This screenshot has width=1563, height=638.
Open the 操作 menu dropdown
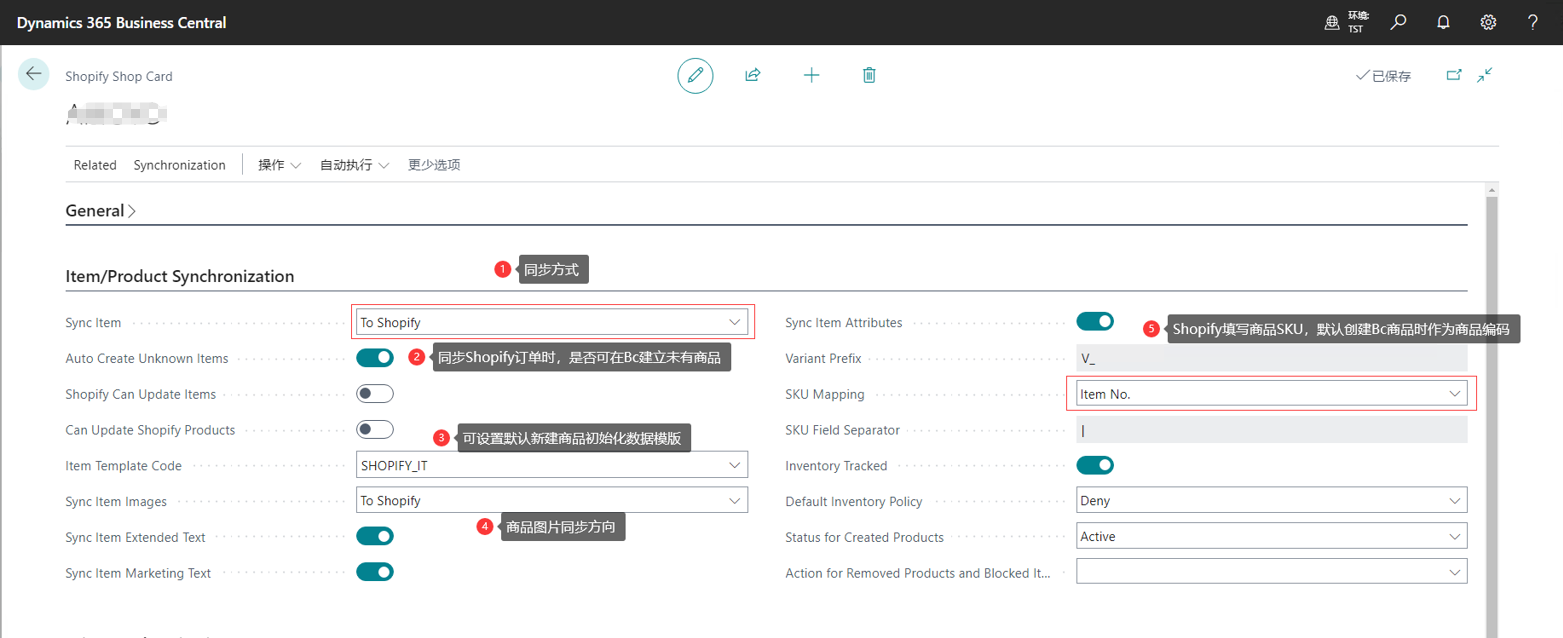click(280, 165)
